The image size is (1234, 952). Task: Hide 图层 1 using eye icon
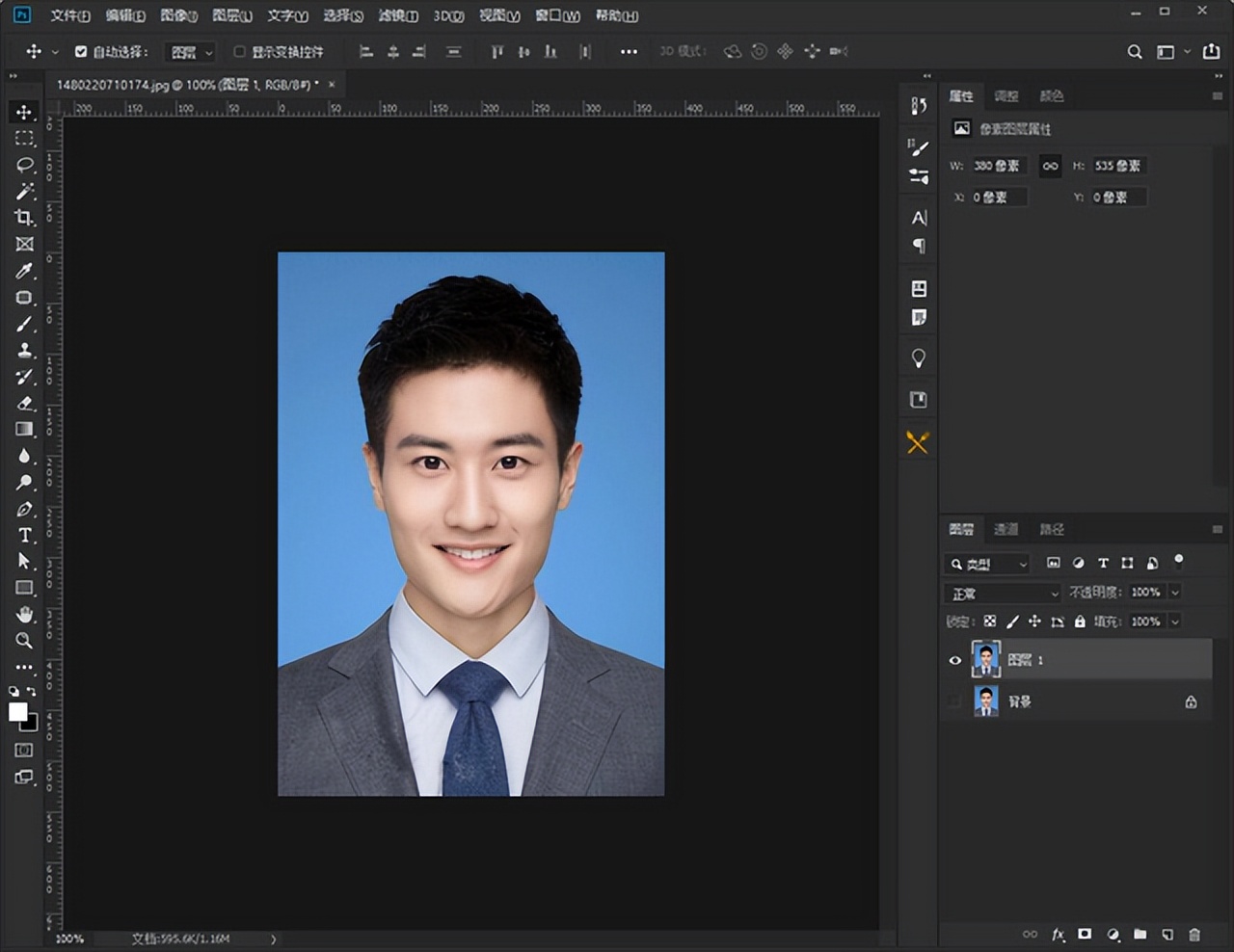click(x=954, y=660)
